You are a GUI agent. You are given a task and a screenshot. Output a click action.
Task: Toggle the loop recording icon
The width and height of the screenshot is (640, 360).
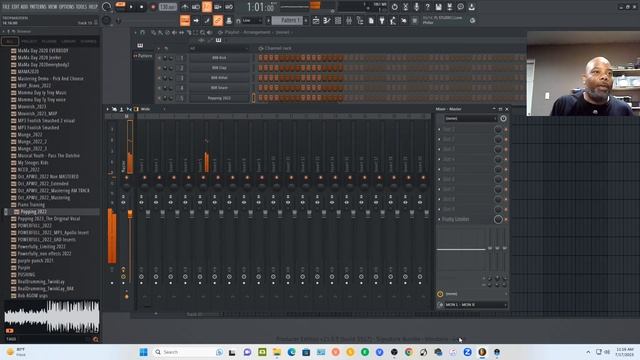(x=229, y=7)
